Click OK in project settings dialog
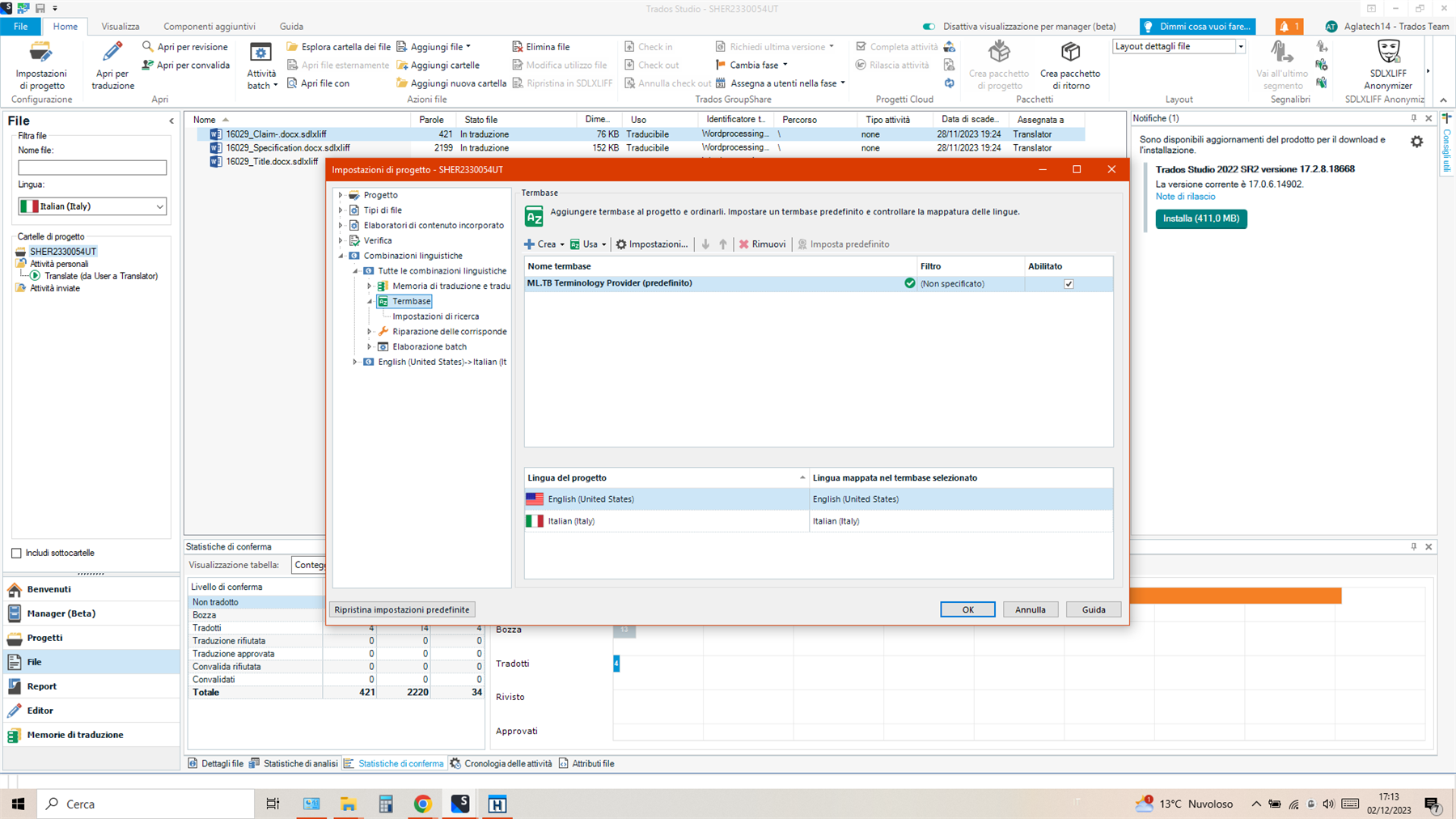Image resolution: width=1456 pixels, height=819 pixels. pos(967,609)
